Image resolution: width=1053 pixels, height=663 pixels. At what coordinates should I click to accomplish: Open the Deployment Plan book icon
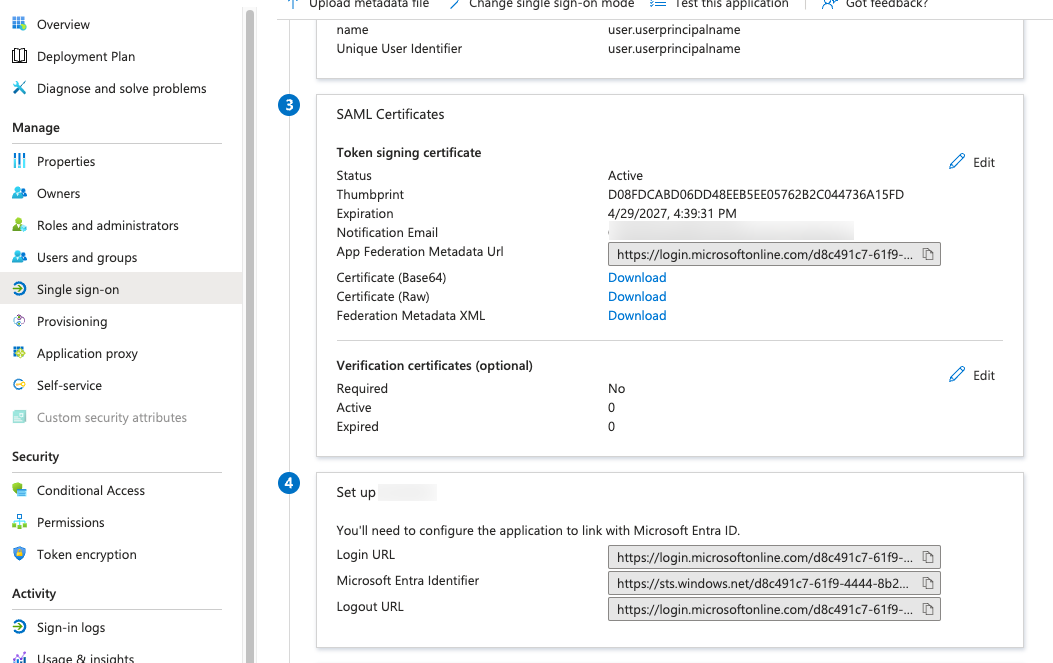click(x=19, y=56)
